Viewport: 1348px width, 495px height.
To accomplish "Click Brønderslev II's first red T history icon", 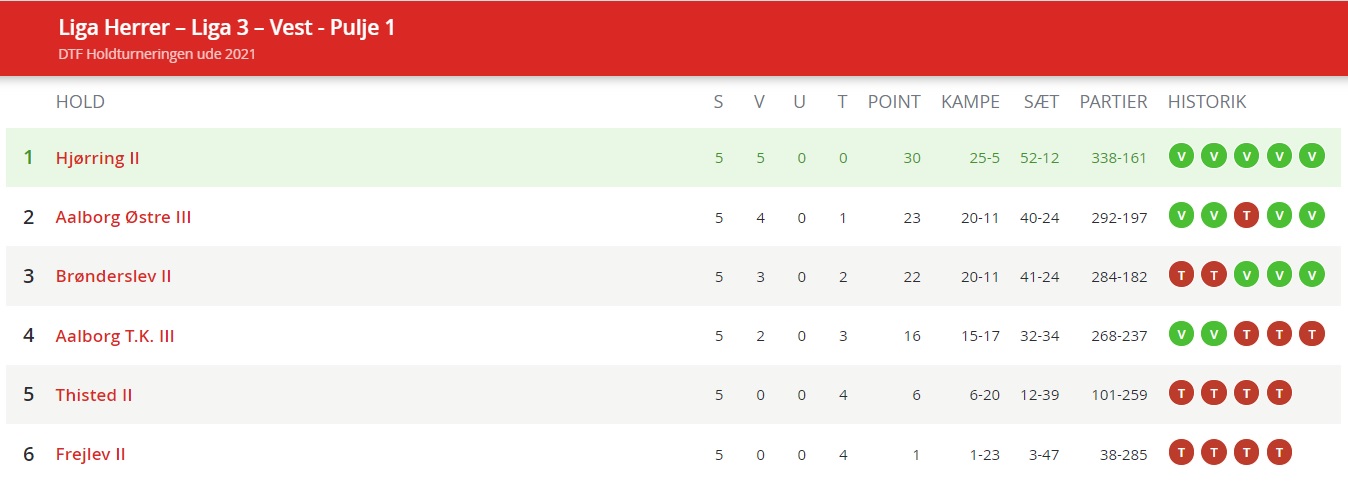I will point(1181,275).
